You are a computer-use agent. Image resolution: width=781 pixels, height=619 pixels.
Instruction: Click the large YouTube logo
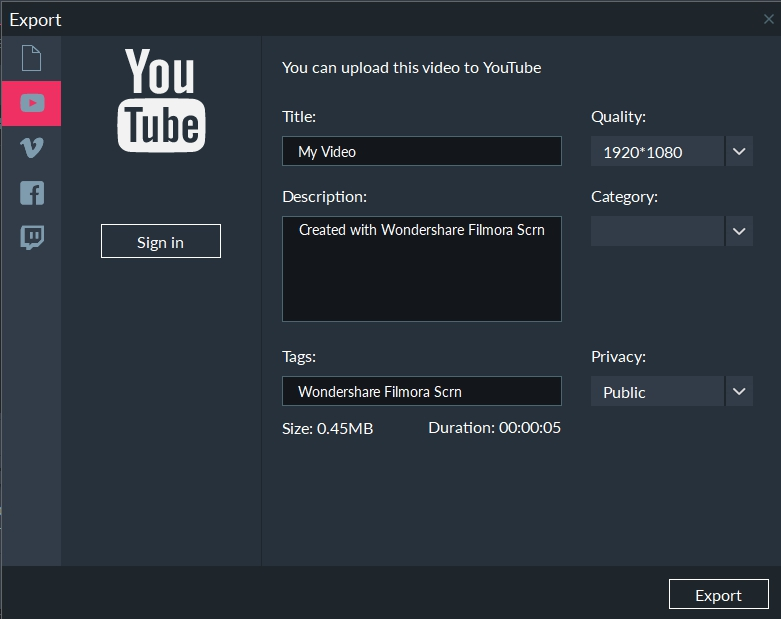(161, 100)
